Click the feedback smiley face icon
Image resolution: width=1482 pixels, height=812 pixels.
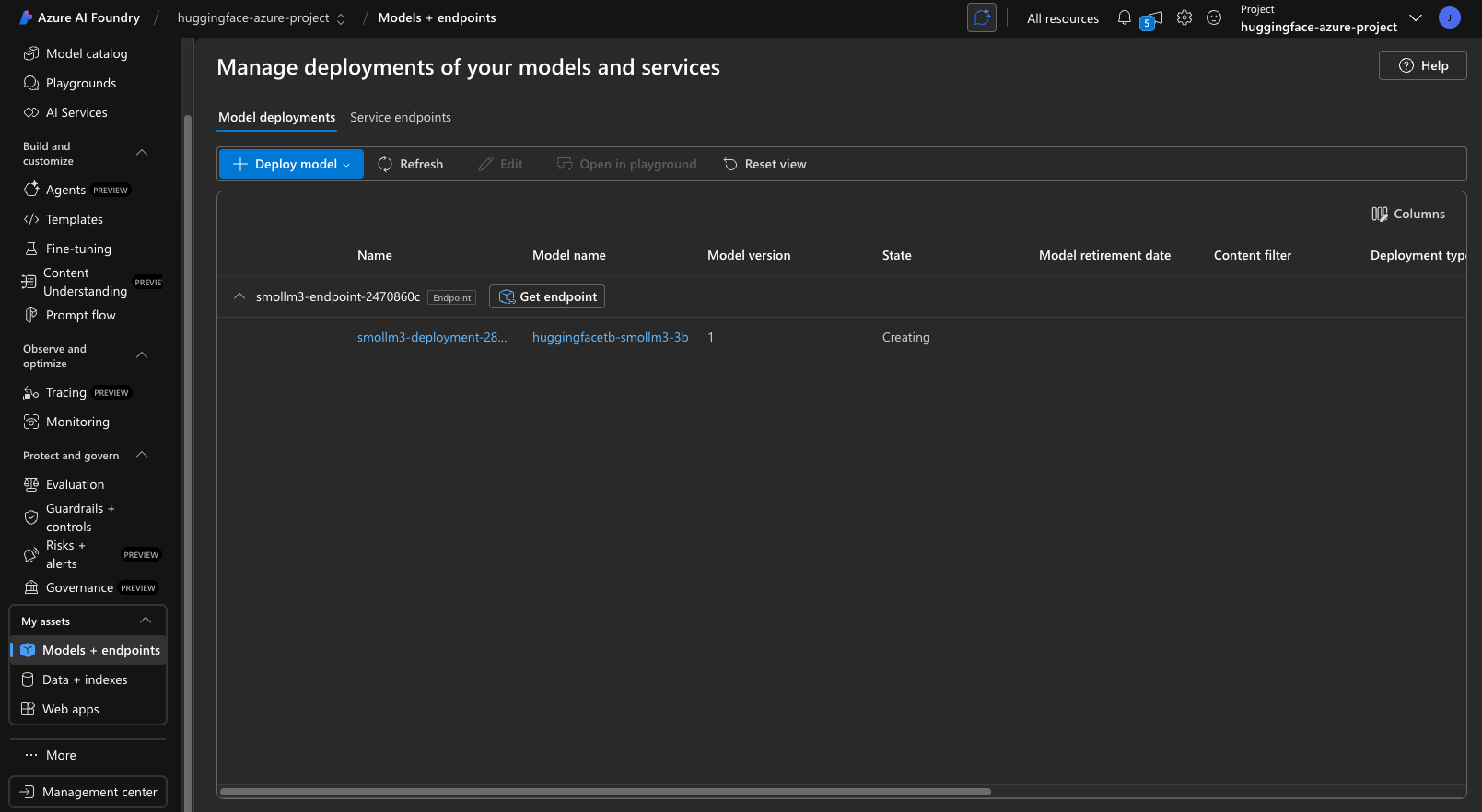point(1214,17)
